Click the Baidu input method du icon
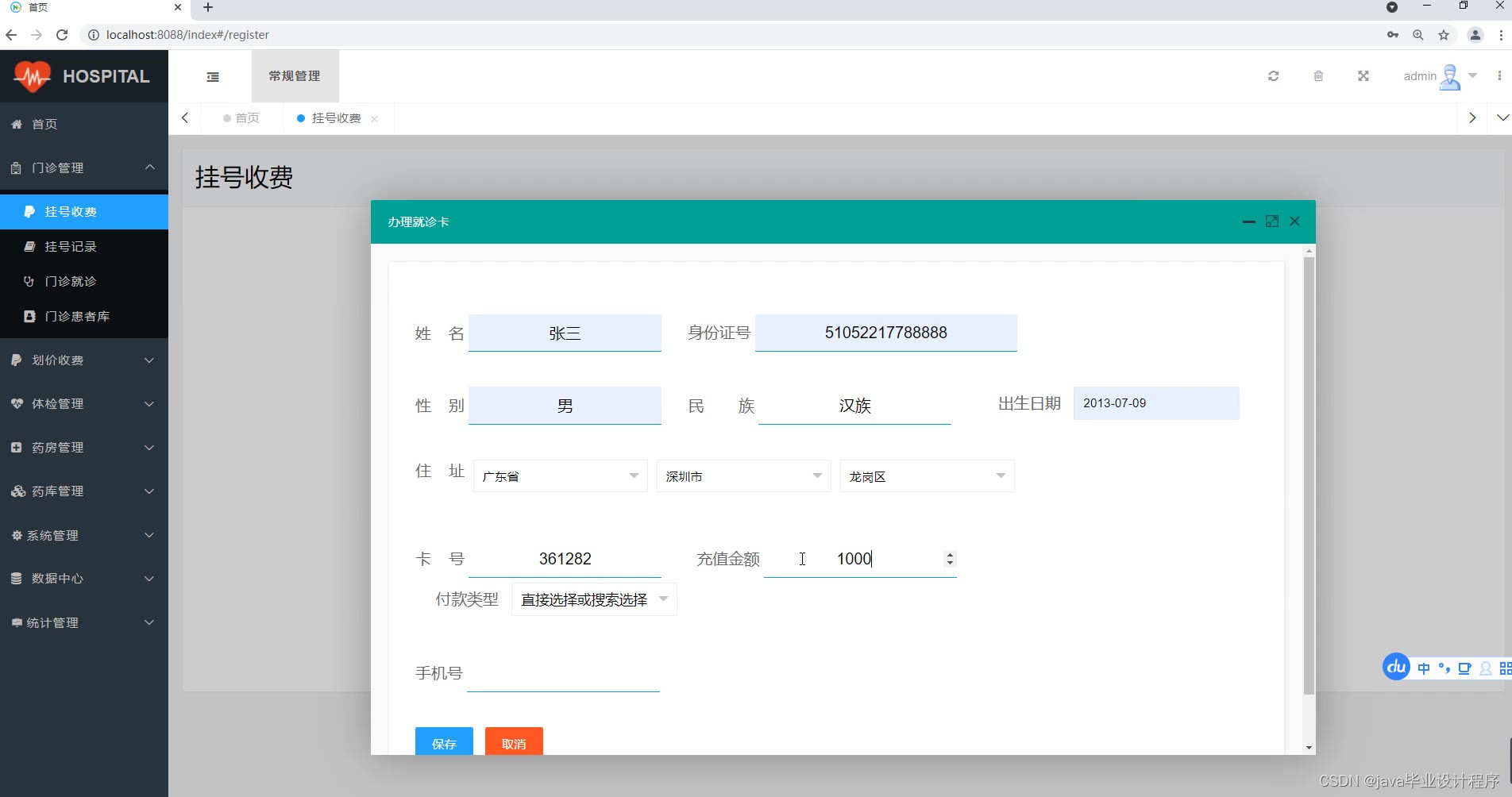 [1396, 667]
